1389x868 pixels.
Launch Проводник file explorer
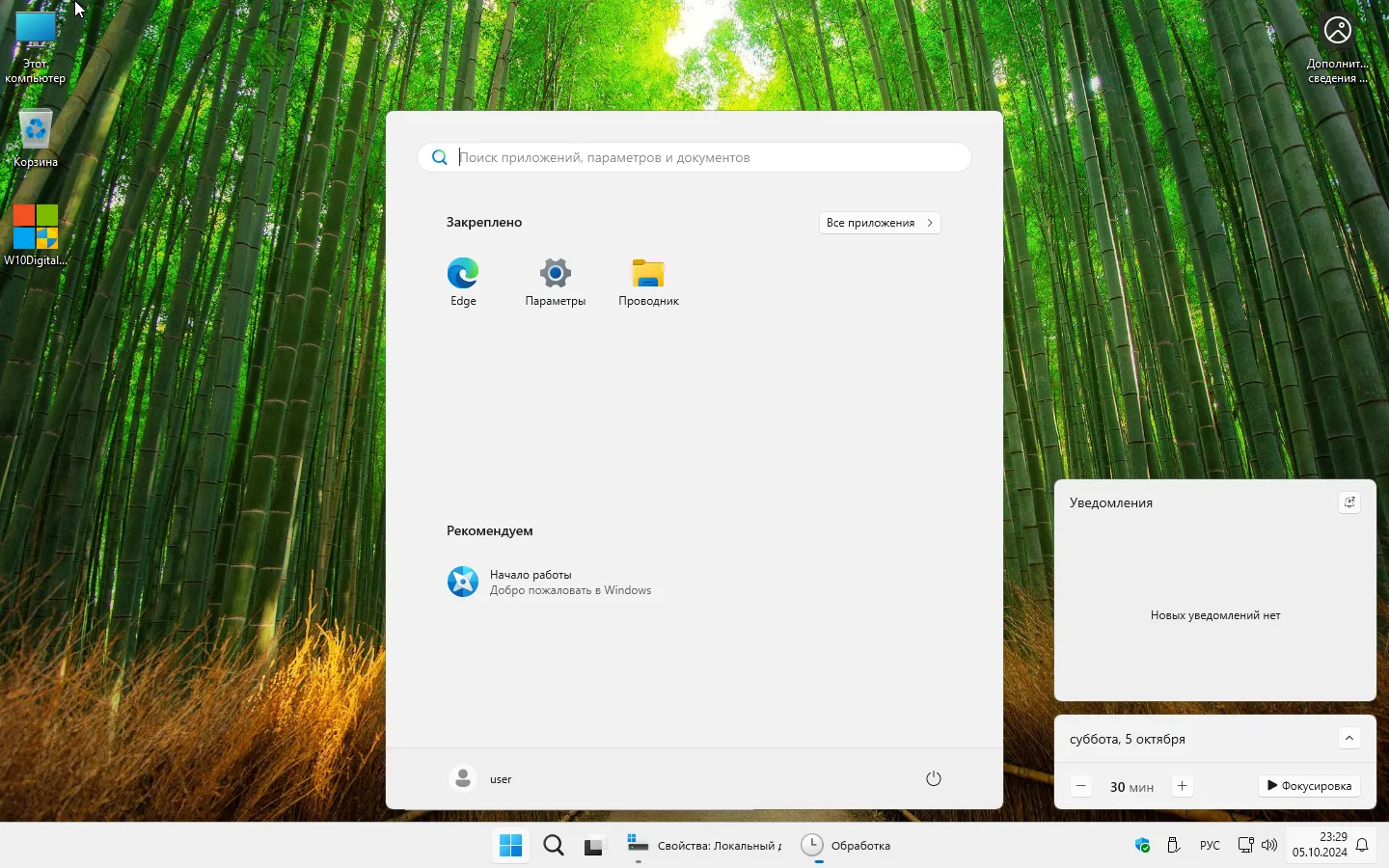click(x=648, y=281)
